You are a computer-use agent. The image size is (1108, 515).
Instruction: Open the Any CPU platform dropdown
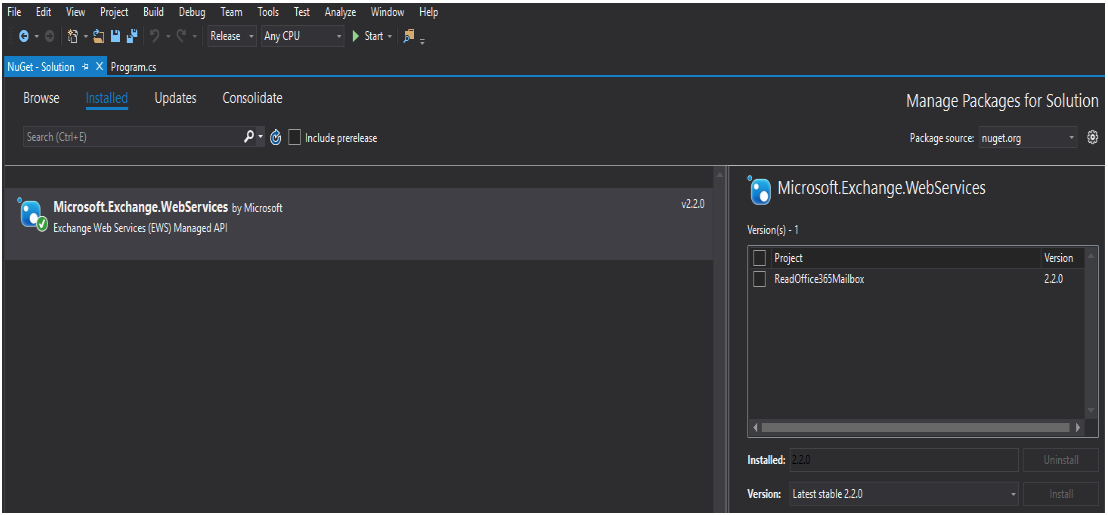(x=302, y=36)
